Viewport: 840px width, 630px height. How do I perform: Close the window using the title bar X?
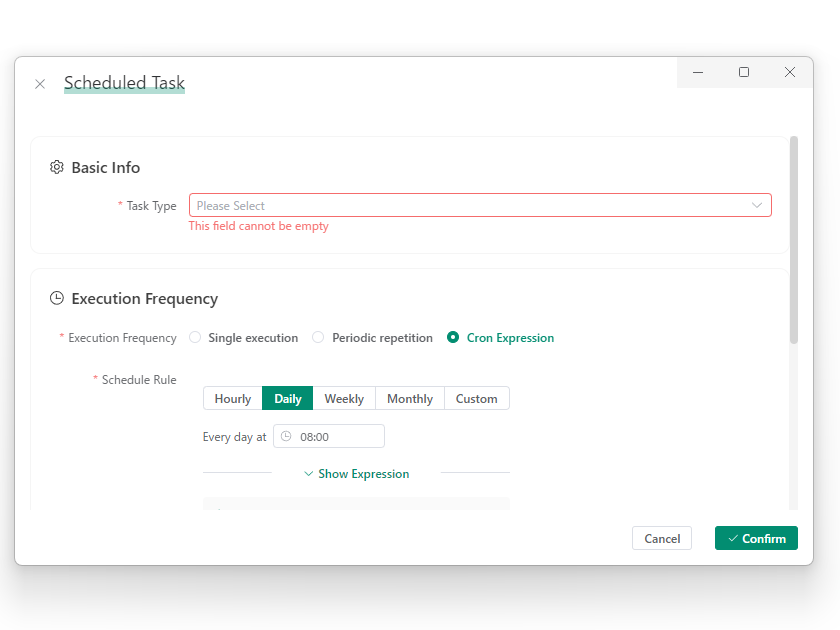tap(790, 72)
